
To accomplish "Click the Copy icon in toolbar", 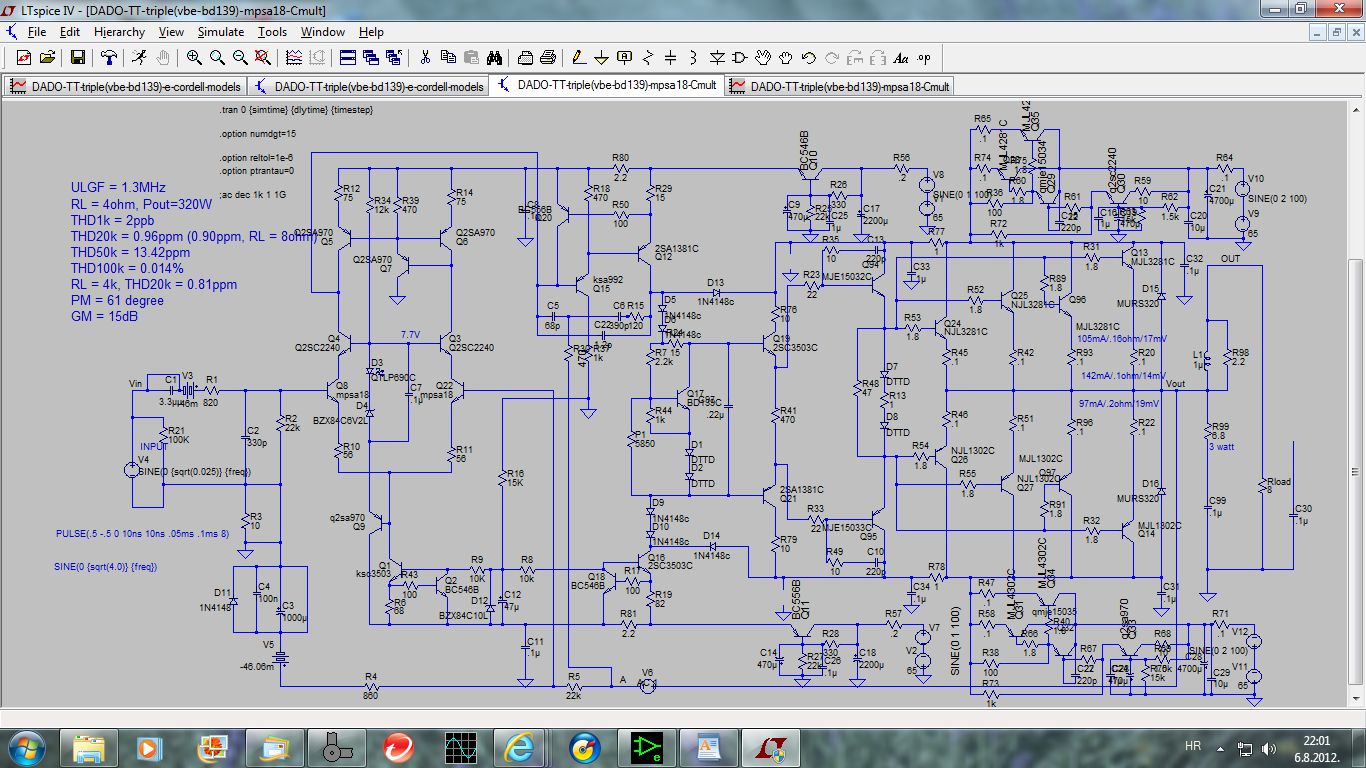I will (448, 57).
